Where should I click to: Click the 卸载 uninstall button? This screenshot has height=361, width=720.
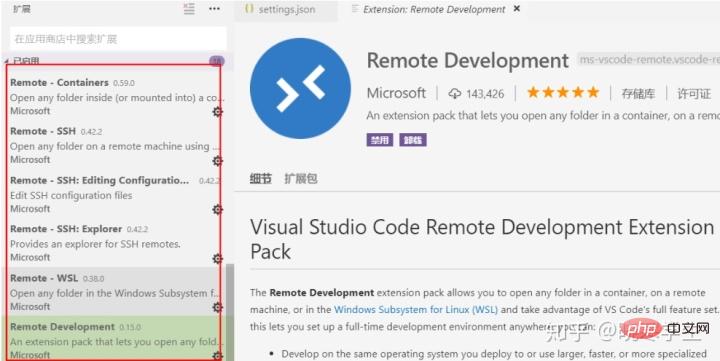click(413, 140)
